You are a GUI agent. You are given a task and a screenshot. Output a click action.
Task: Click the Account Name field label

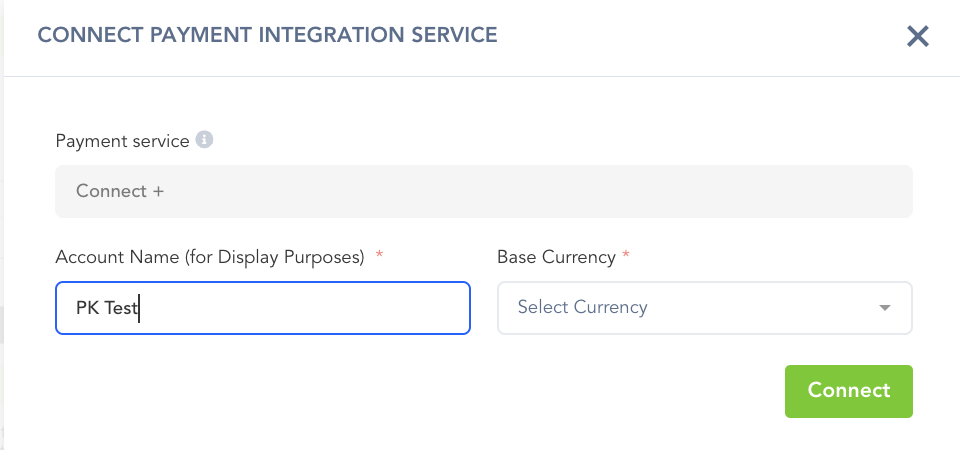(x=209, y=257)
